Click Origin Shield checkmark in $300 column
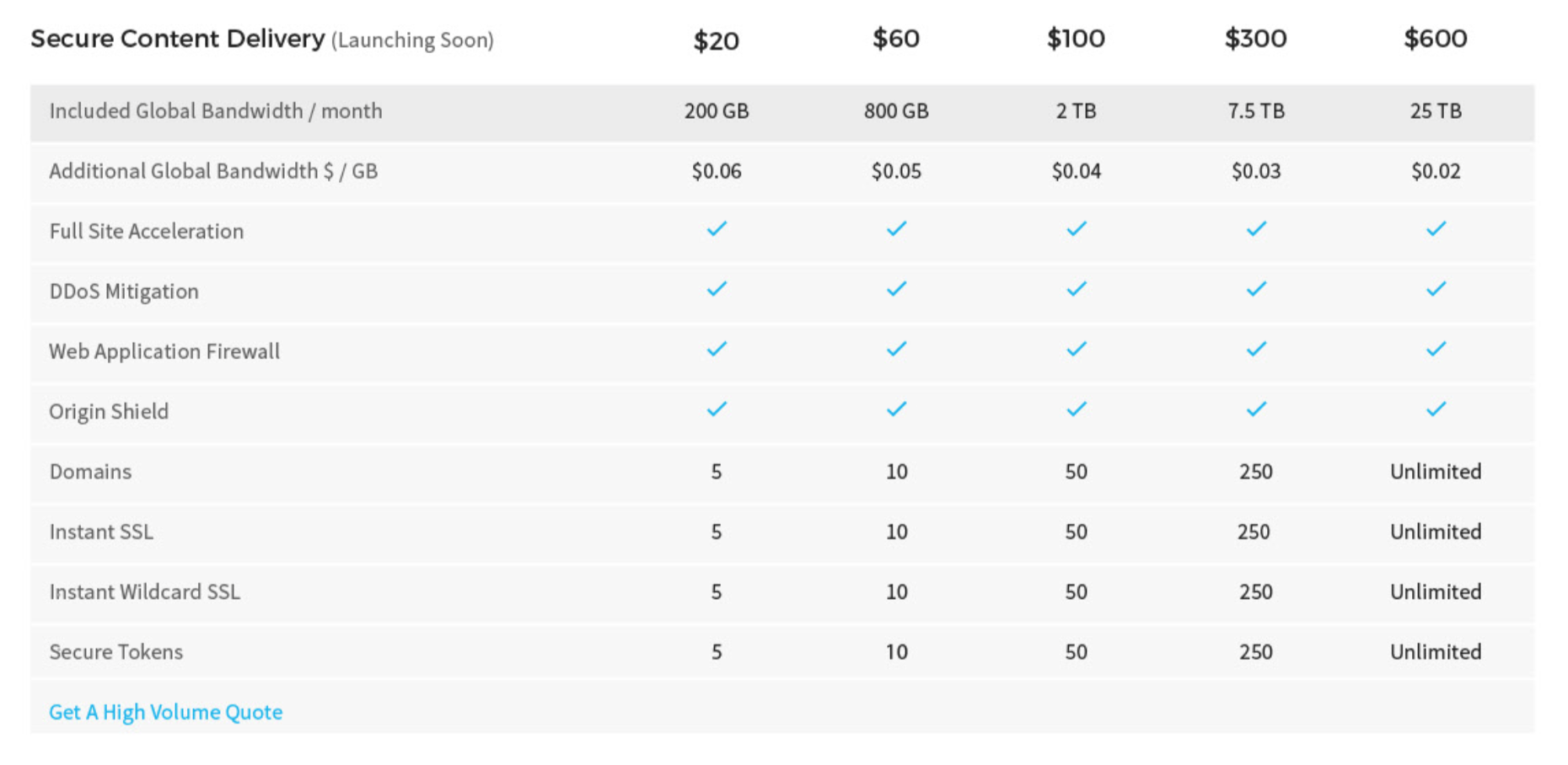The height and width of the screenshot is (765, 1568). pyautogui.click(x=1256, y=409)
